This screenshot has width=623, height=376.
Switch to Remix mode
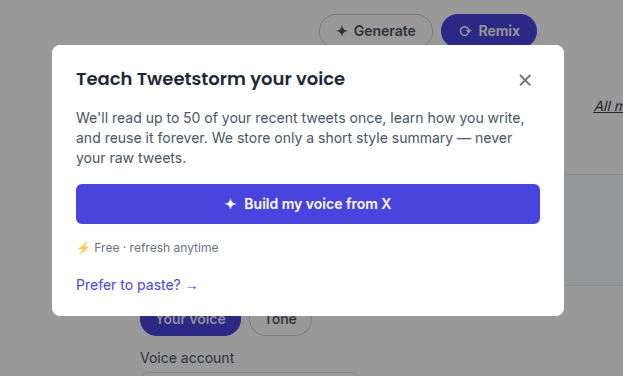click(x=489, y=31)
